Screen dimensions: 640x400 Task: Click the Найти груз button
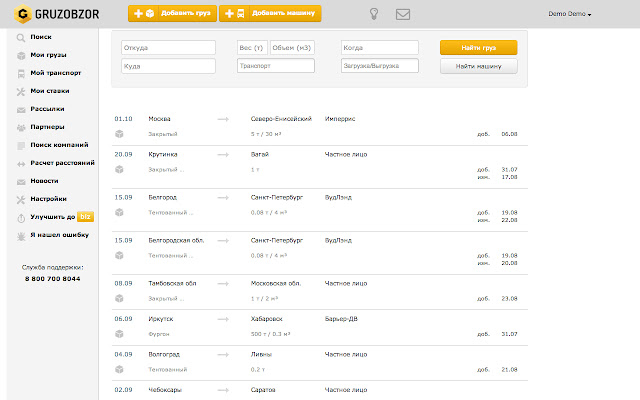coord(478,47)
